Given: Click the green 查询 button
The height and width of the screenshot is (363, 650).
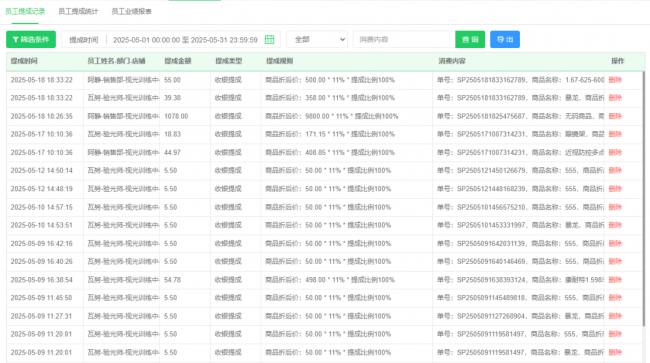Looking at the screenshot, I should click(470, 39).
